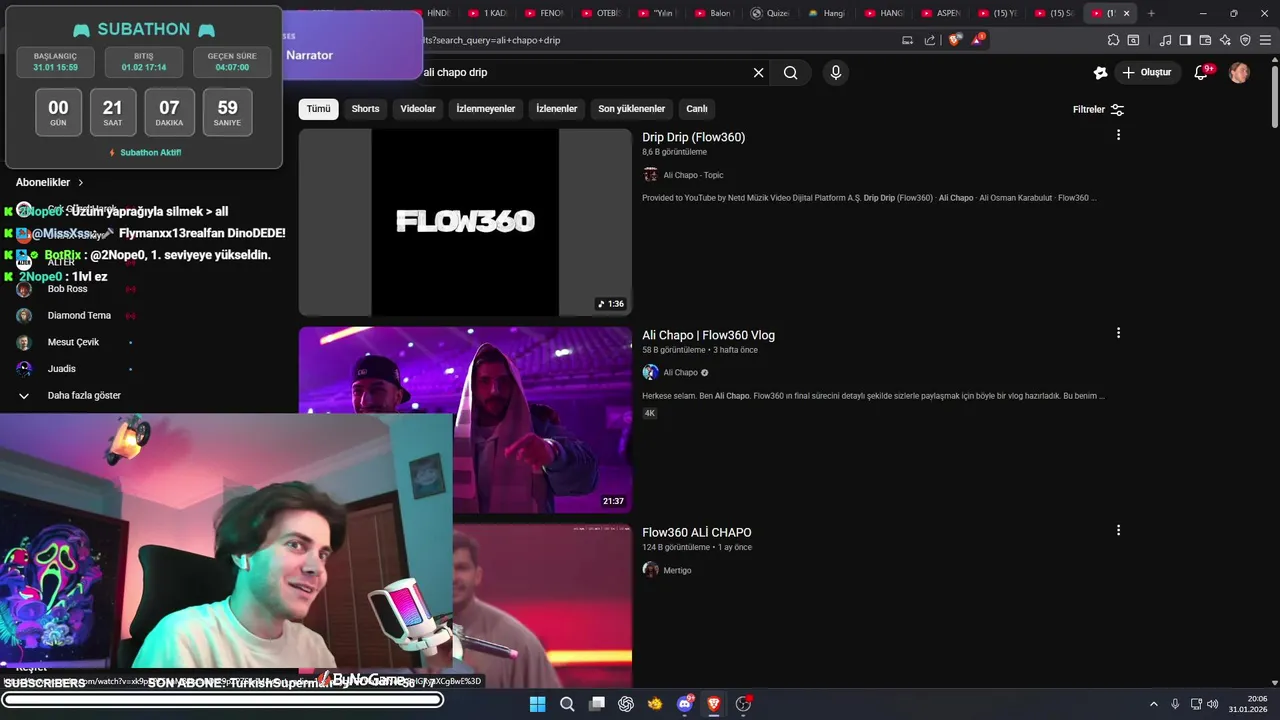Expand the Abonelikler section chevron
Screen dimensions: 1280x720
[81, 182]
